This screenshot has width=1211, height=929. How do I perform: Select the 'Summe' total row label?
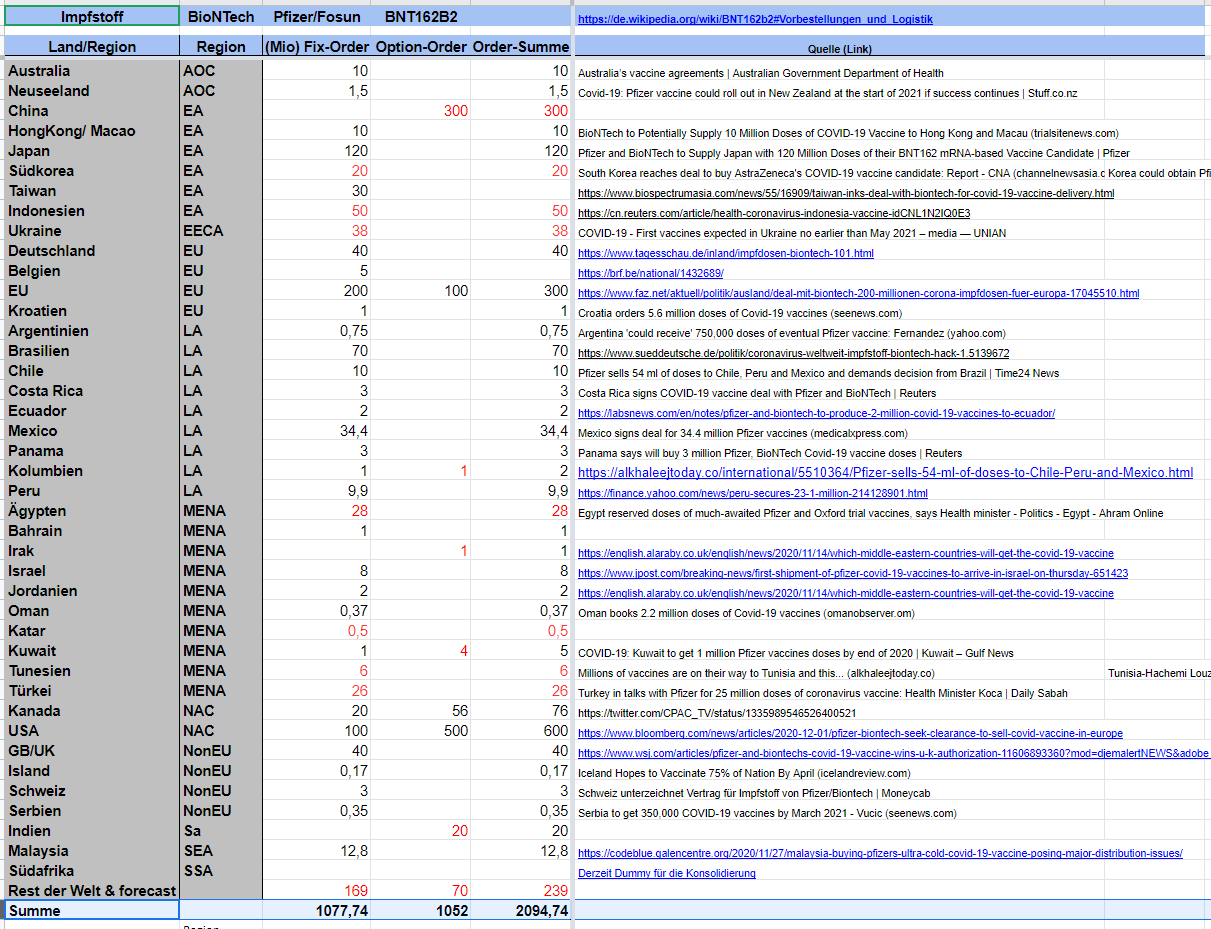(92, 911)
